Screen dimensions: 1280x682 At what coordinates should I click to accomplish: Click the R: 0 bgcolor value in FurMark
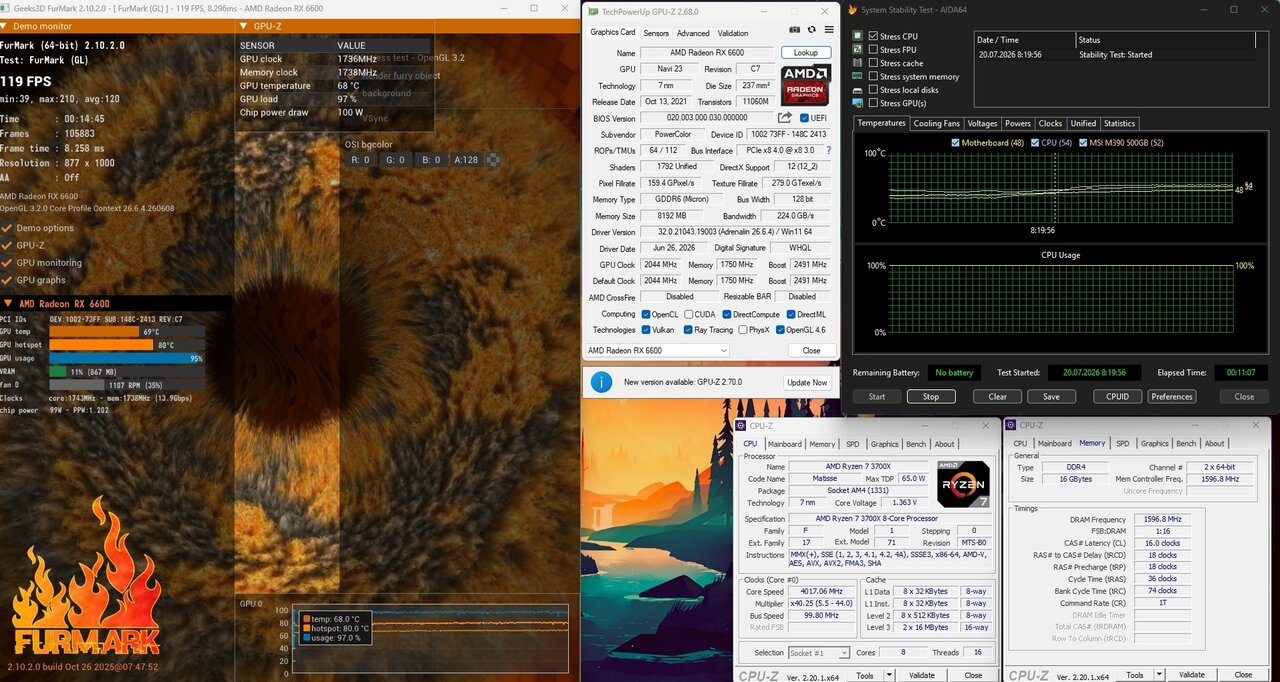point(362,159)
